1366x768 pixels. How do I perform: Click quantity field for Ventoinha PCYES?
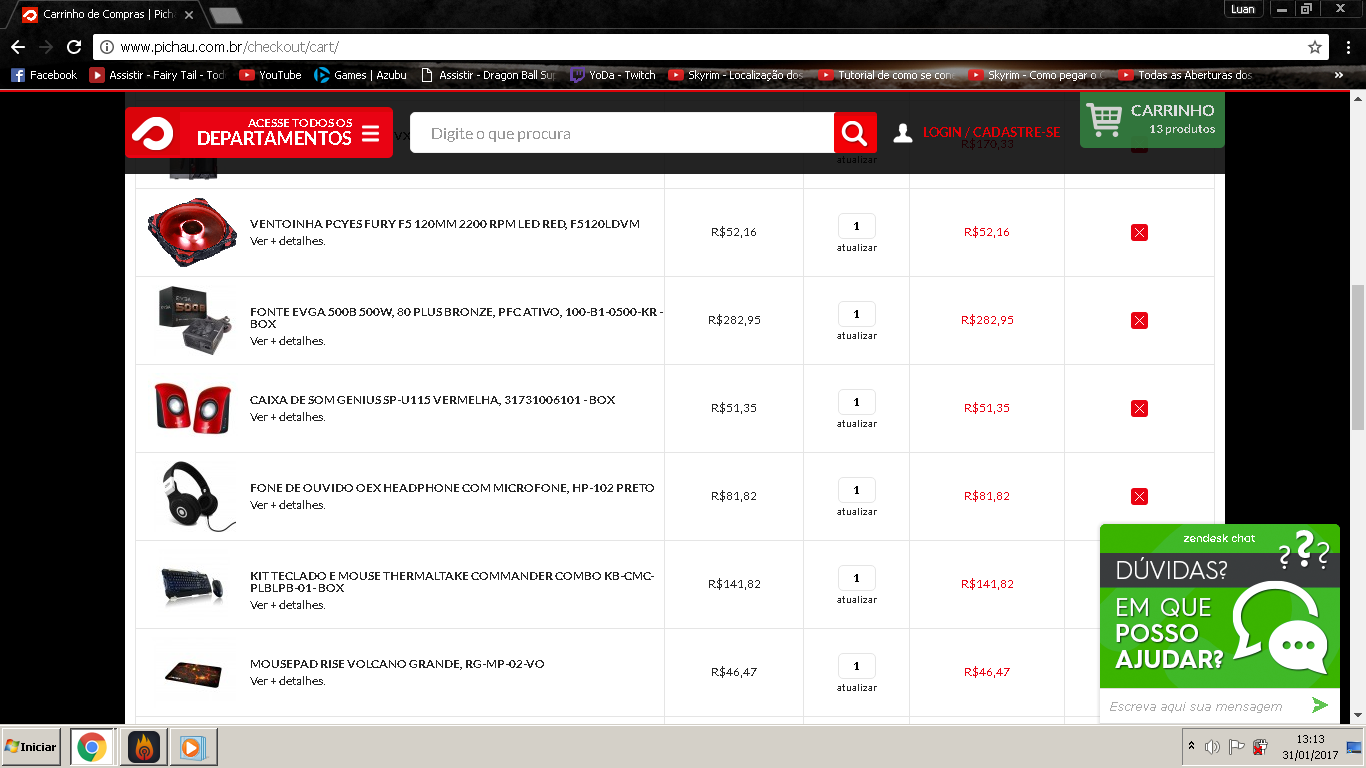pos(857,226)
